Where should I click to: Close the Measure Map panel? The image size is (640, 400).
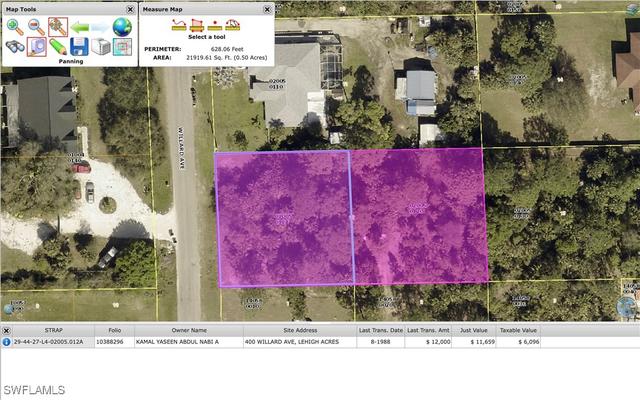tap(267, 8)
